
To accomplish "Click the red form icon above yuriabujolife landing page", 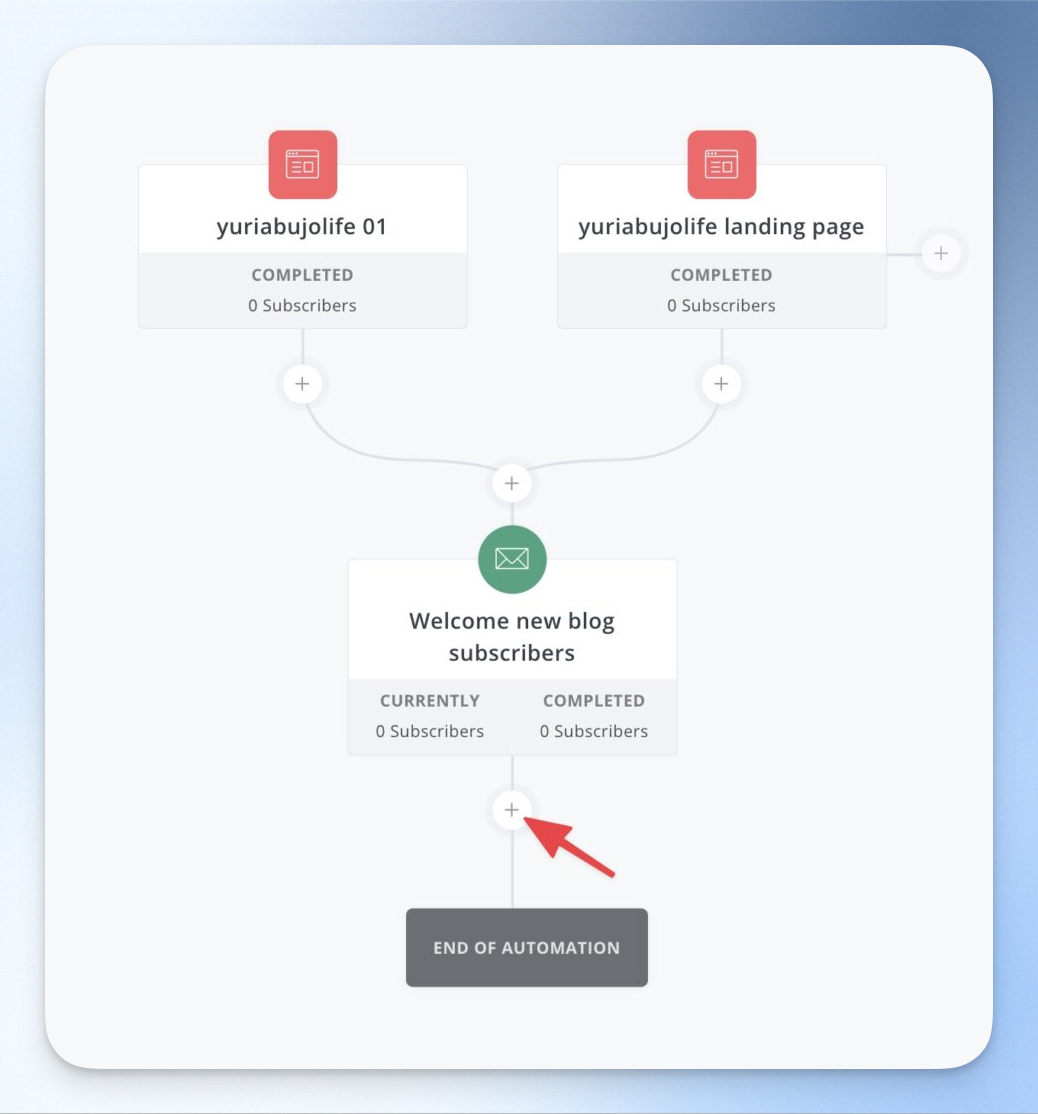I will [x=722, y=164].
